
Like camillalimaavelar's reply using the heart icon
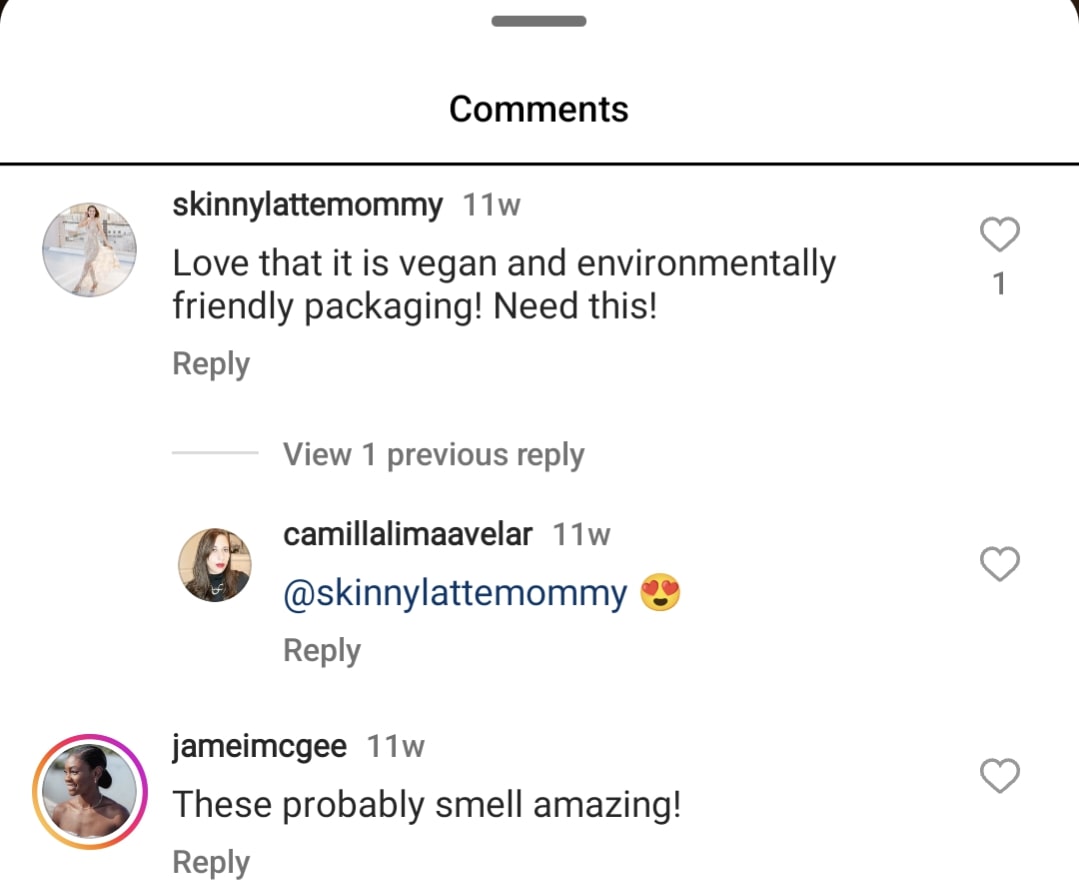tap(1000, 564)
